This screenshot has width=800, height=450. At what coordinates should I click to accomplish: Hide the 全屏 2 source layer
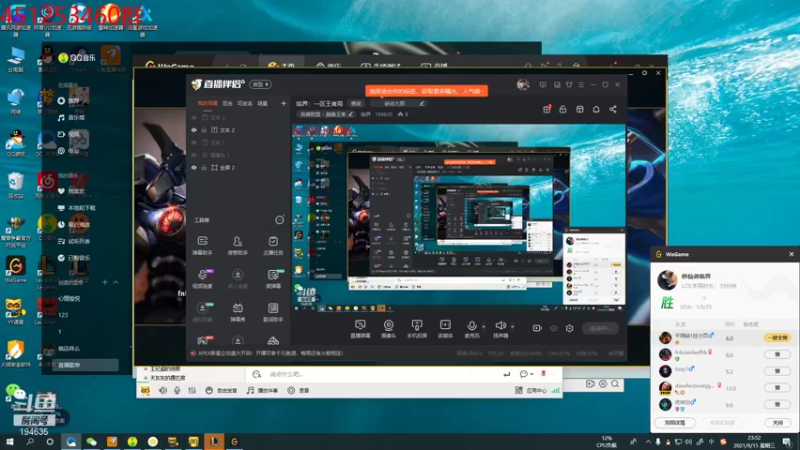(194, 167)
